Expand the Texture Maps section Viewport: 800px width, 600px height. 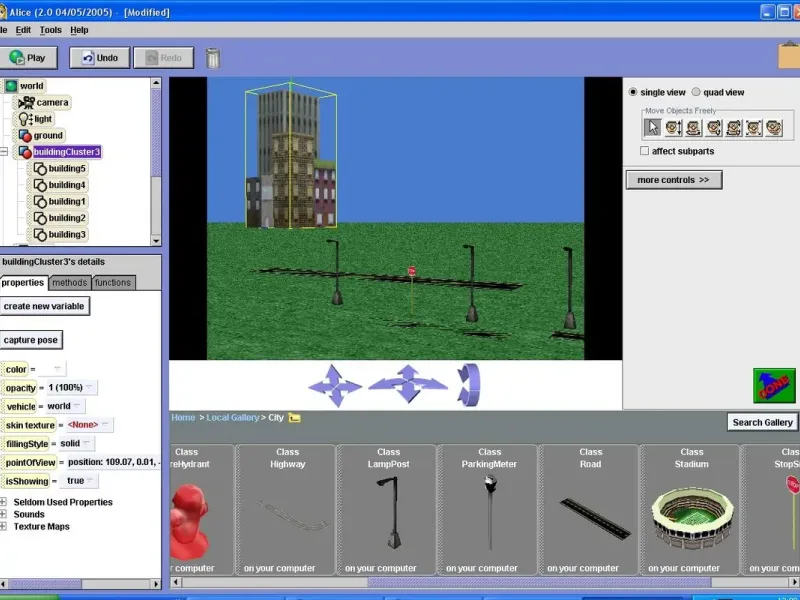click(x=3, y=527)
